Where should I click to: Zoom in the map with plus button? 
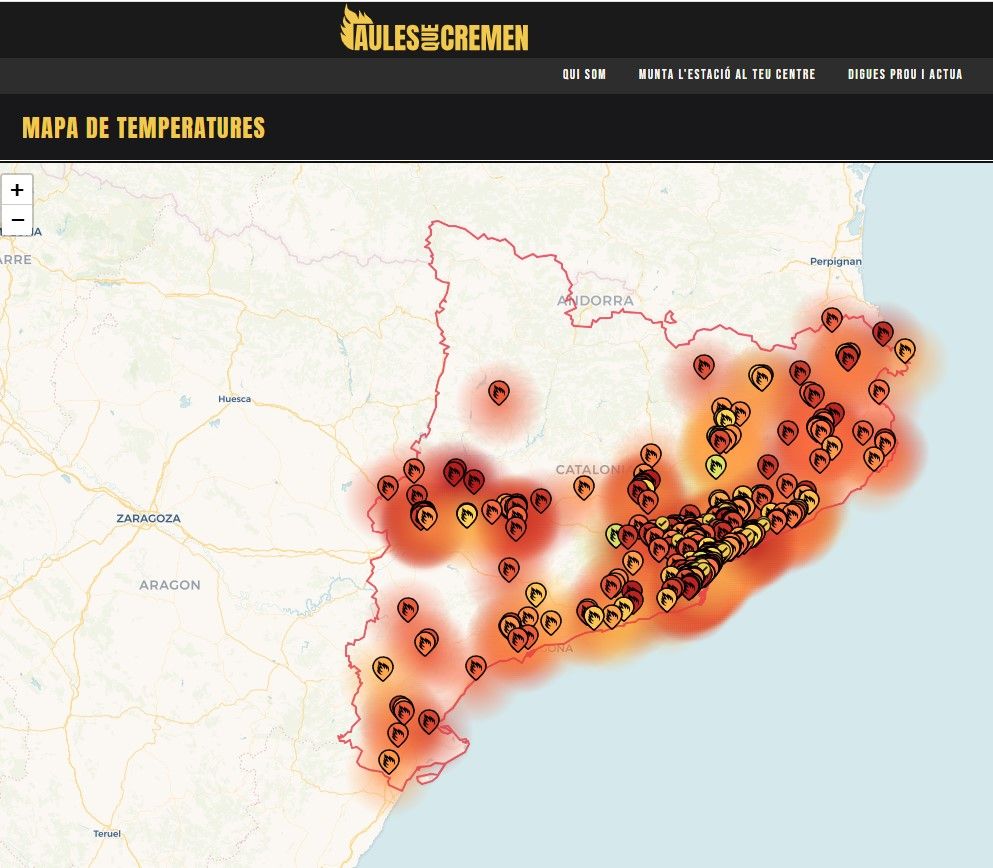click(17, 190)
